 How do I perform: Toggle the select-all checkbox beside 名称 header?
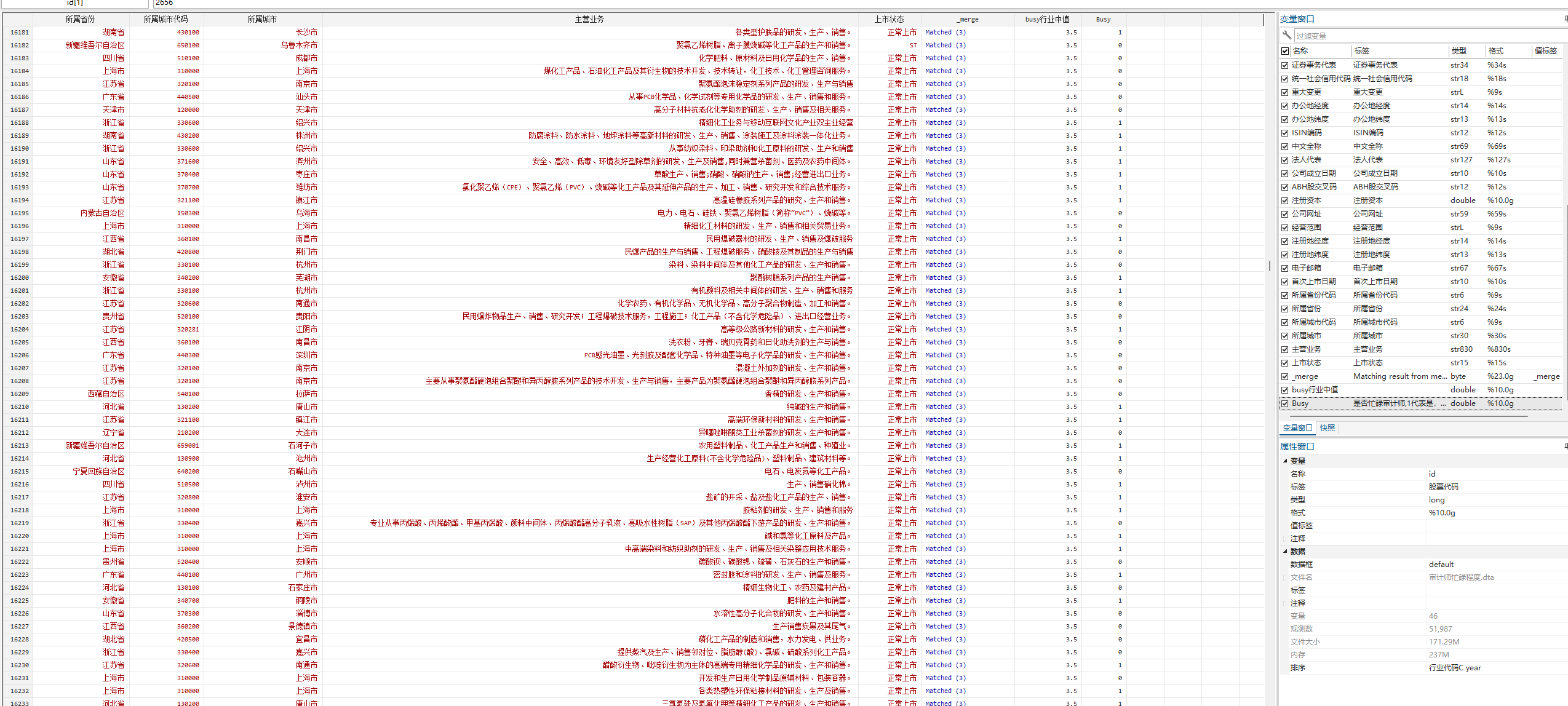pos(1285,51)
